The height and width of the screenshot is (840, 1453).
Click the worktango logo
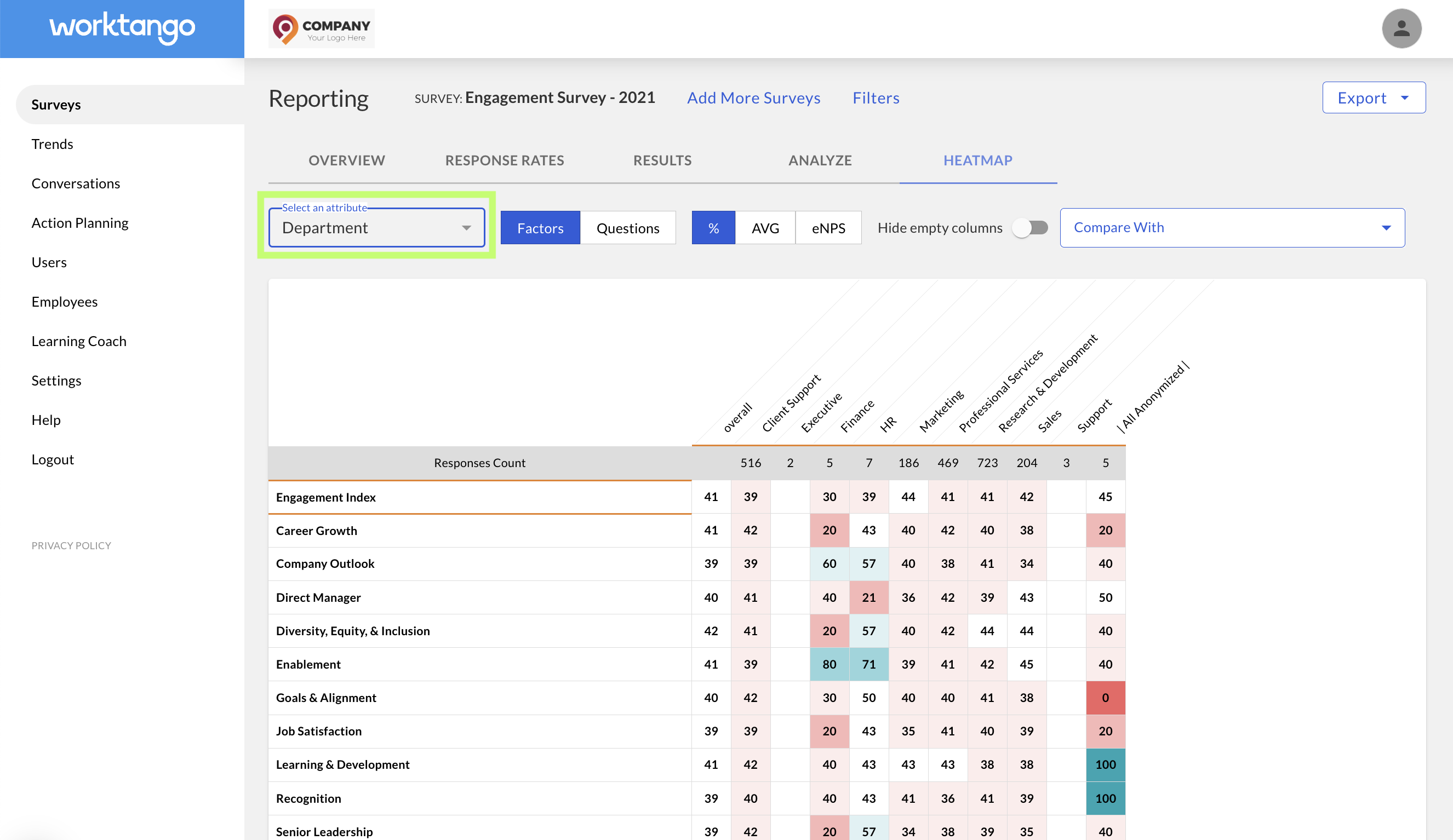click(122, 28)
